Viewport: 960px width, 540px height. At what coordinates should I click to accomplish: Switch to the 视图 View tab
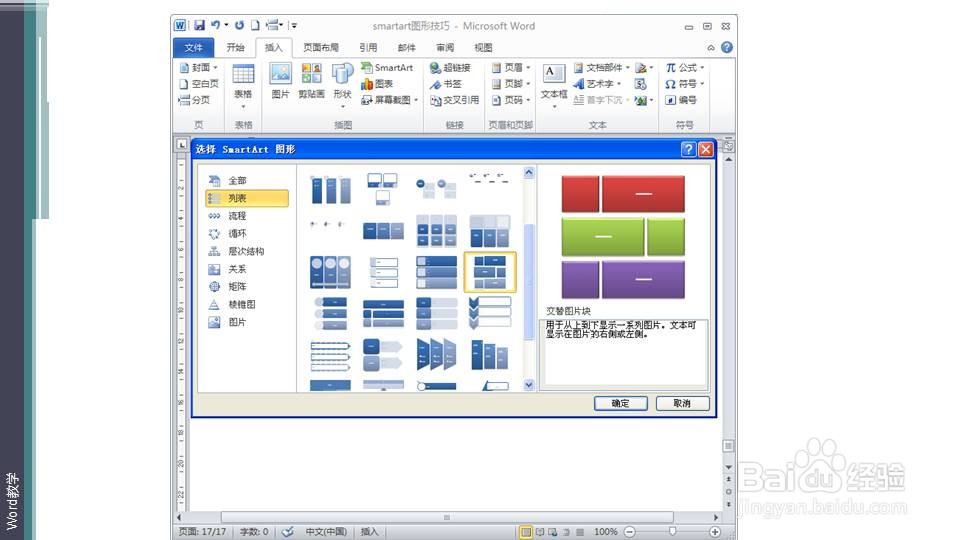(x=483, y=48)
